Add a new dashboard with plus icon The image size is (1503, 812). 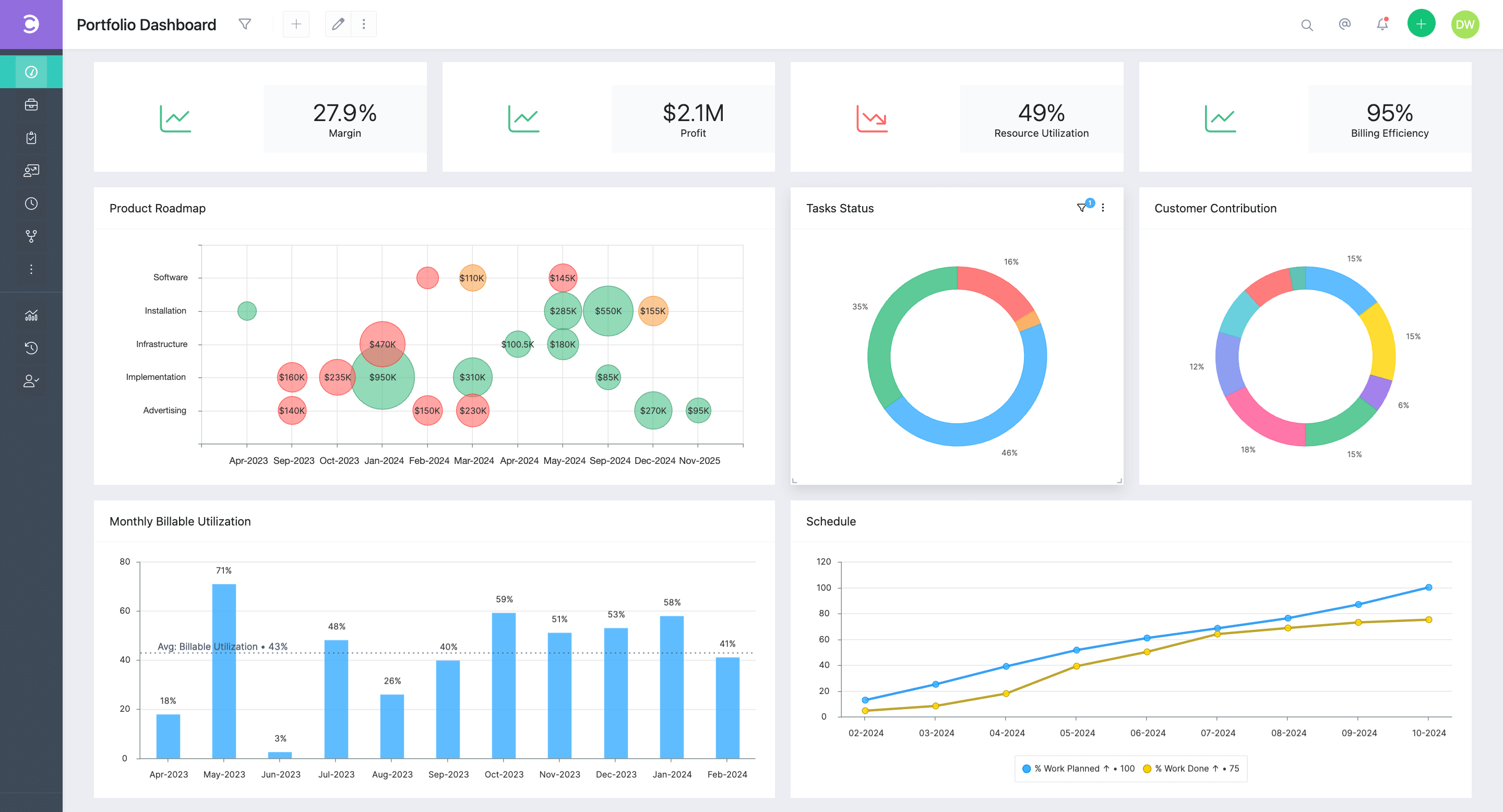pos(296,24)
